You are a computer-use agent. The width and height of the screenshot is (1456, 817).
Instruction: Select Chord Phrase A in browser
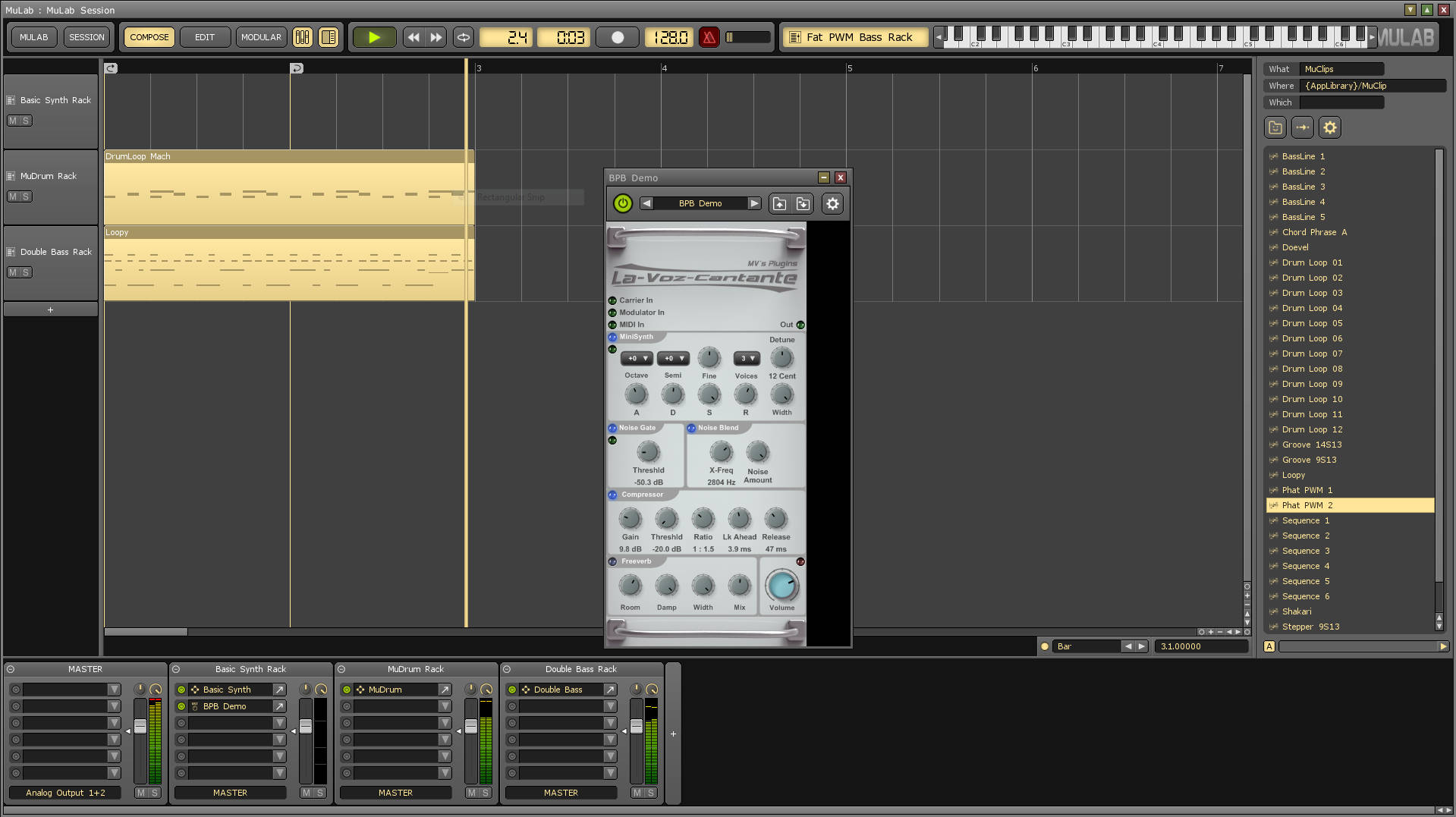1351,232
